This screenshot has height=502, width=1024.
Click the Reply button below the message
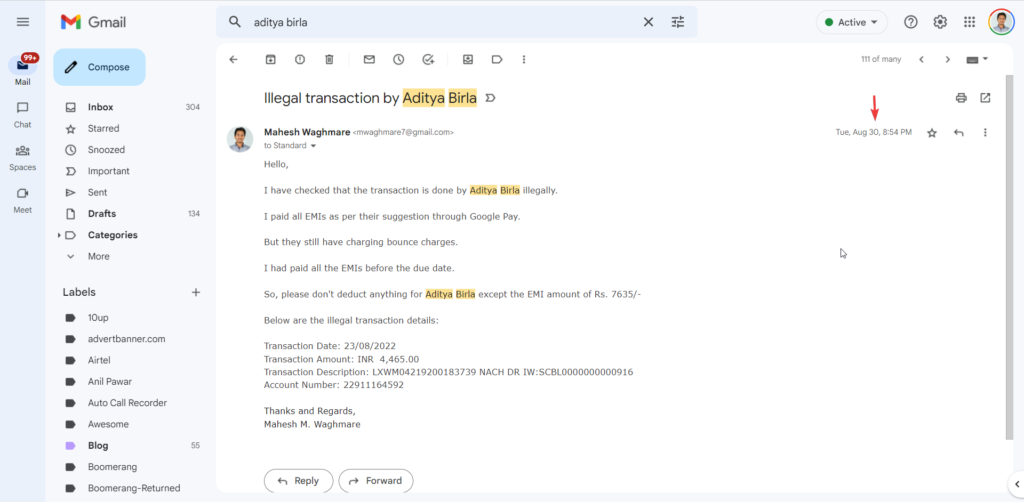point(298,481)
